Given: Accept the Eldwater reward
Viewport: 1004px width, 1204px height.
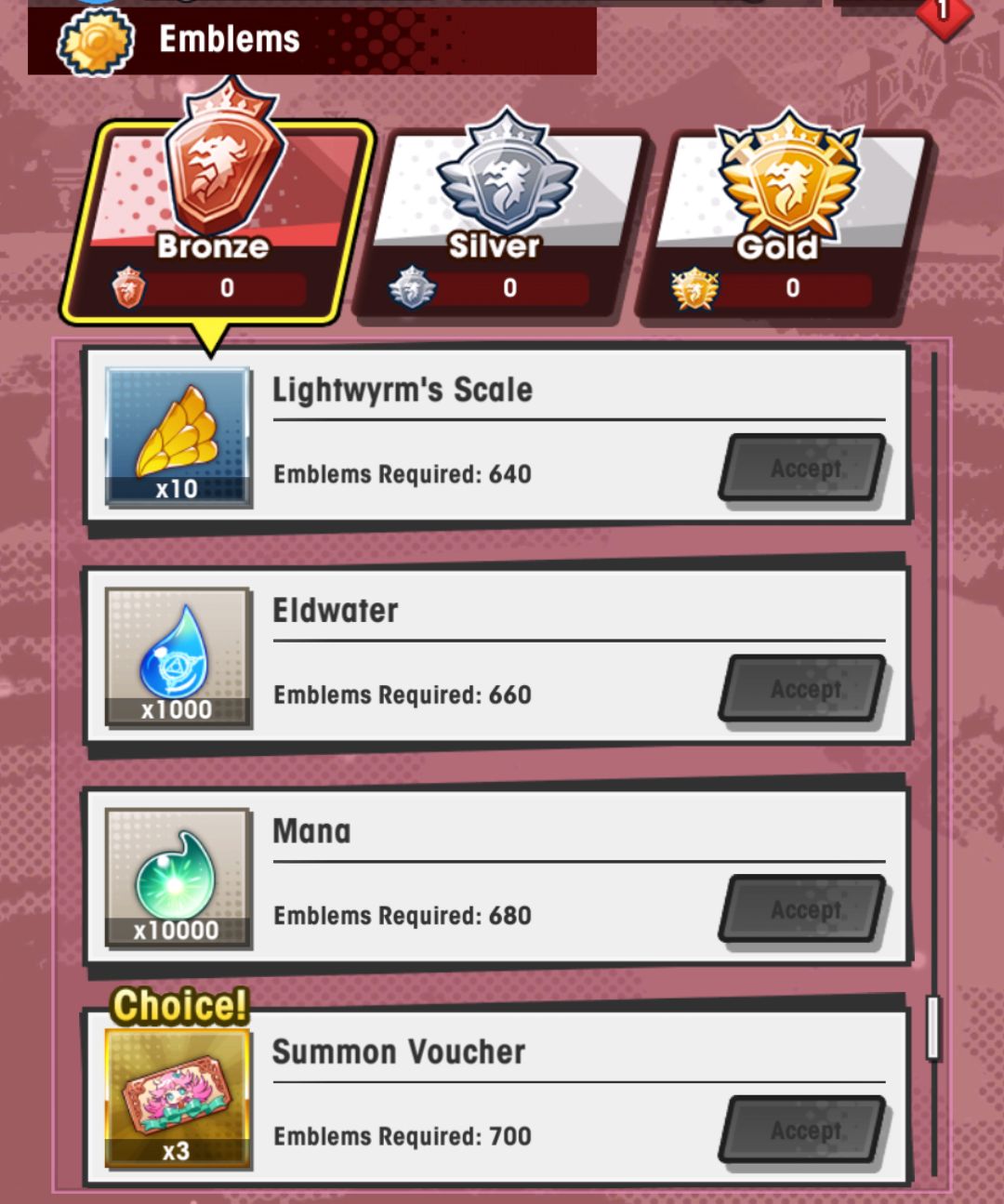Looking at the screenshot, I should click(804, 688).
